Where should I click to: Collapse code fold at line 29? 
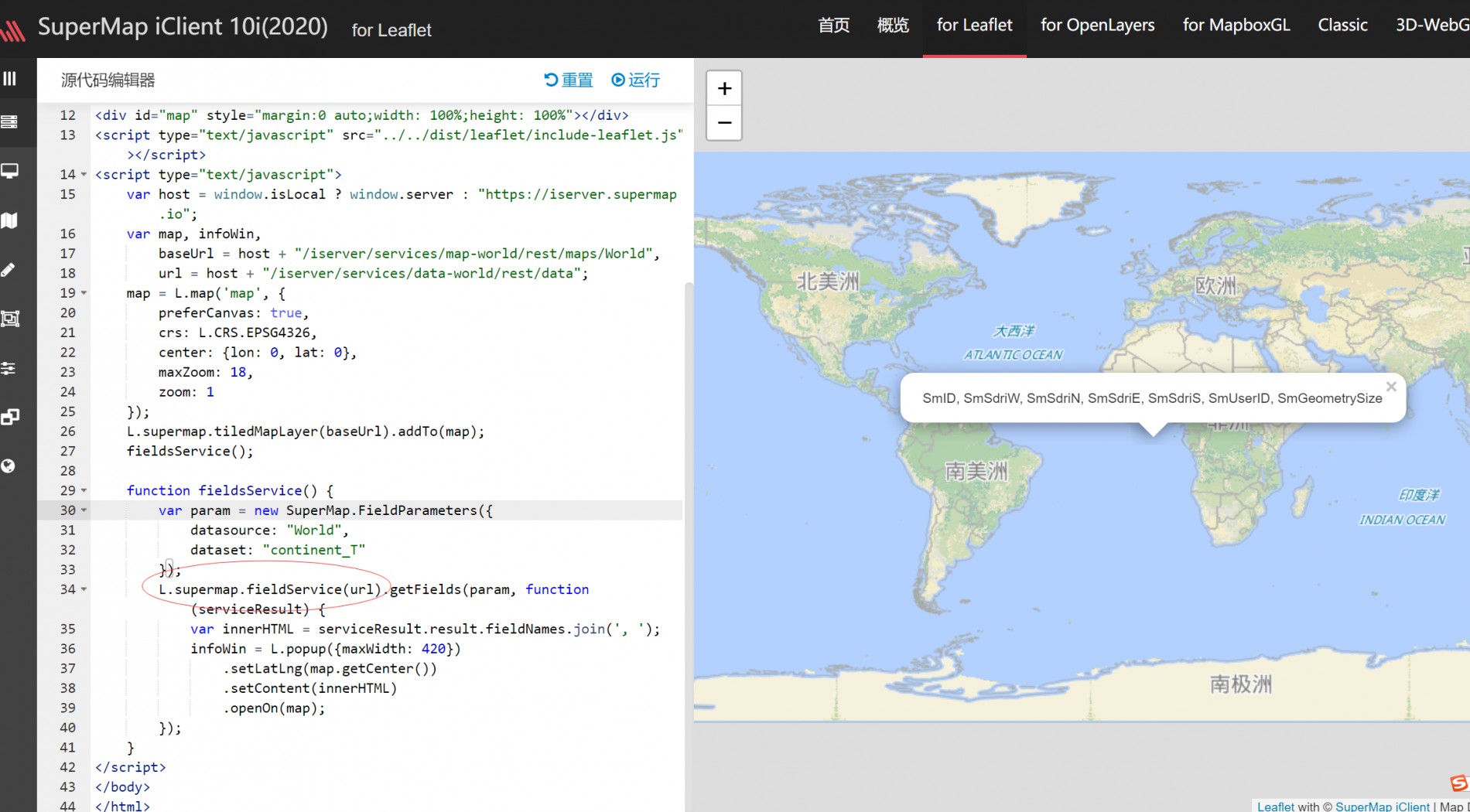pyautogui.click(x=84, y=490)
